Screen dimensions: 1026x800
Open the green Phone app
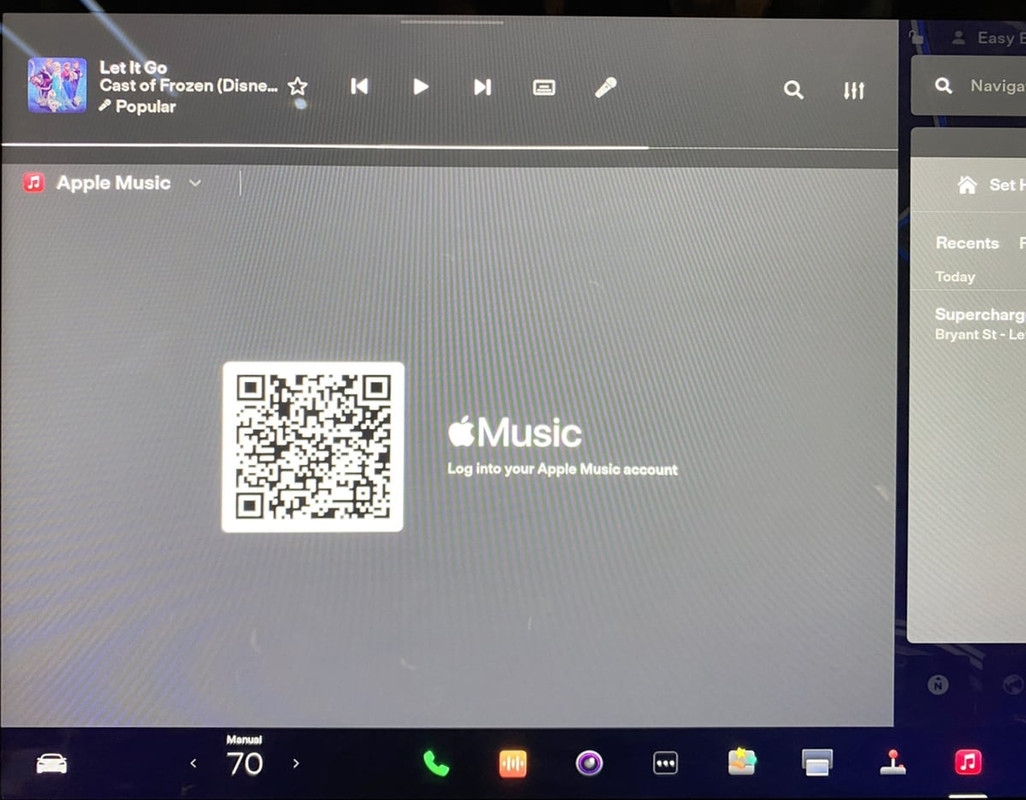pyautogui.click(x=436, y=763)
